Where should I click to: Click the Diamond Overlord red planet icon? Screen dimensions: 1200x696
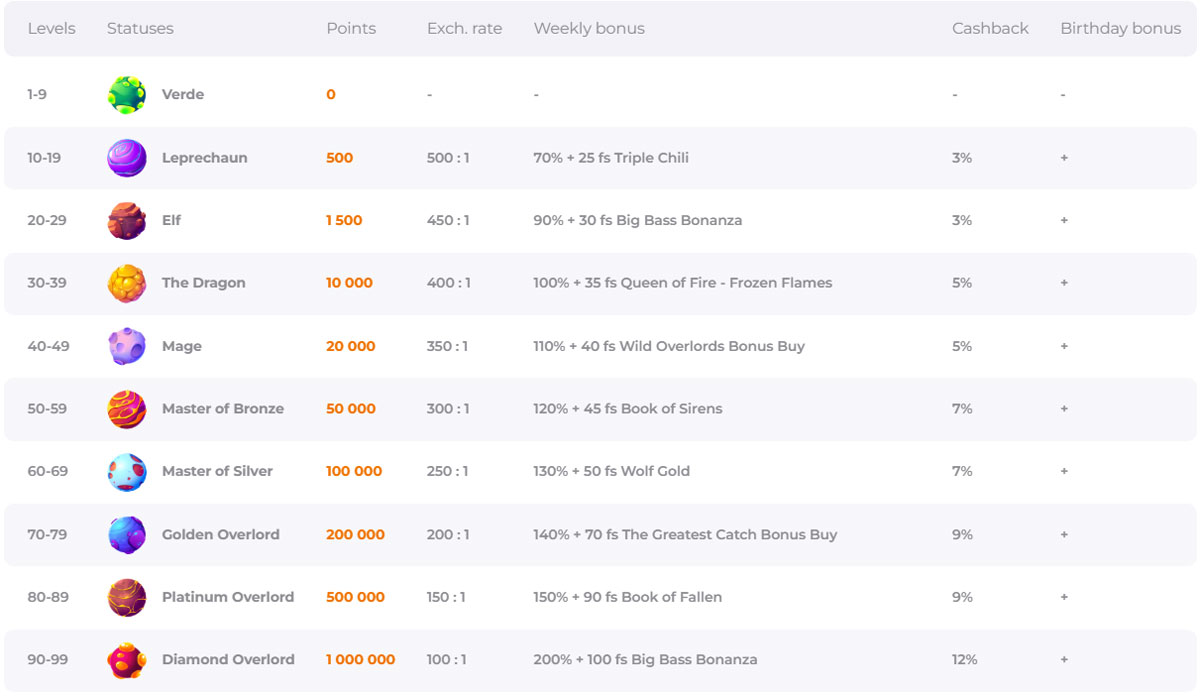click(x=127, y=660)
